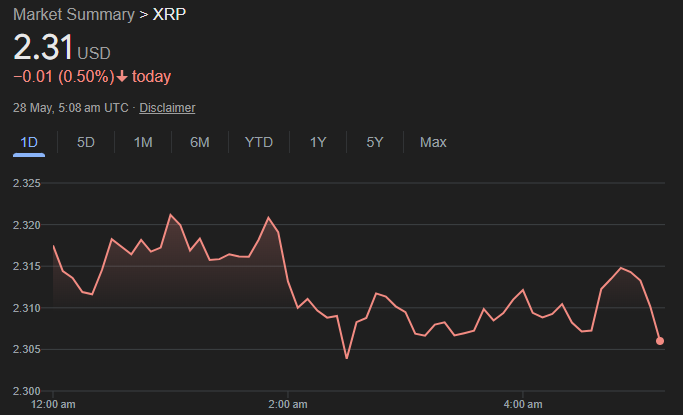683x415 pixels.
Task: Click the 4:00 am time label
Action: 522,404
